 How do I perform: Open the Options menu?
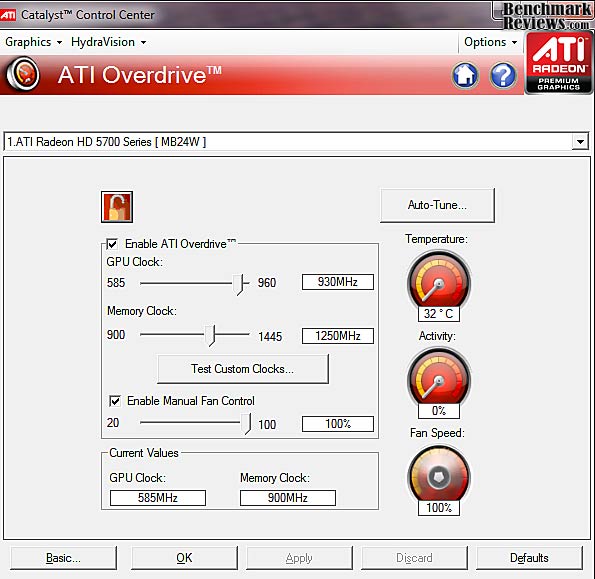491,42
